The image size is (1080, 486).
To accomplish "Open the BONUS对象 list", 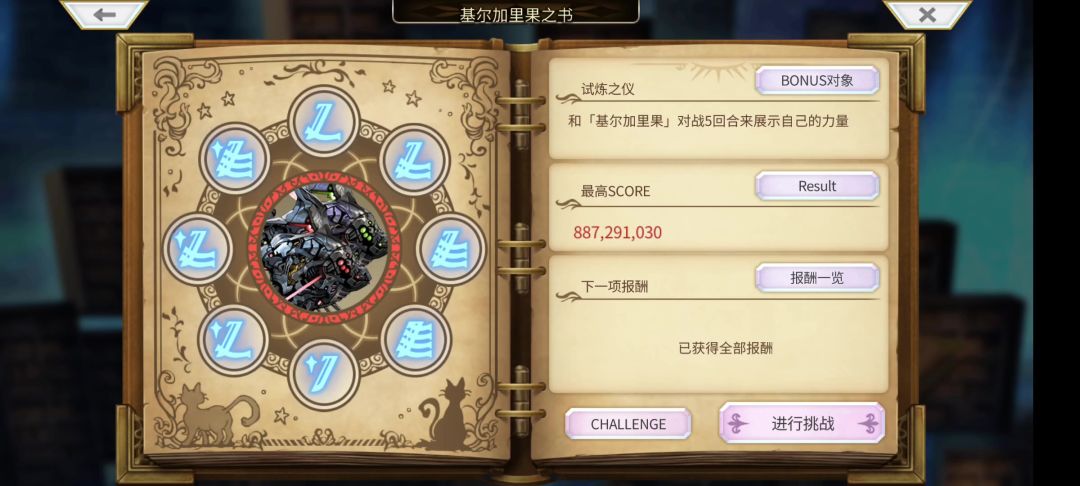I will coord(817,81).
